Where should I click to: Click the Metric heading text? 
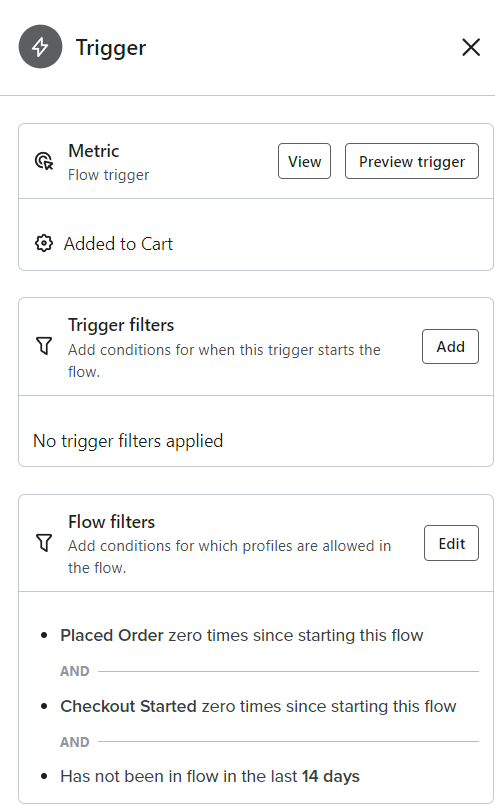pyautogui.click(x=94, y=151)
